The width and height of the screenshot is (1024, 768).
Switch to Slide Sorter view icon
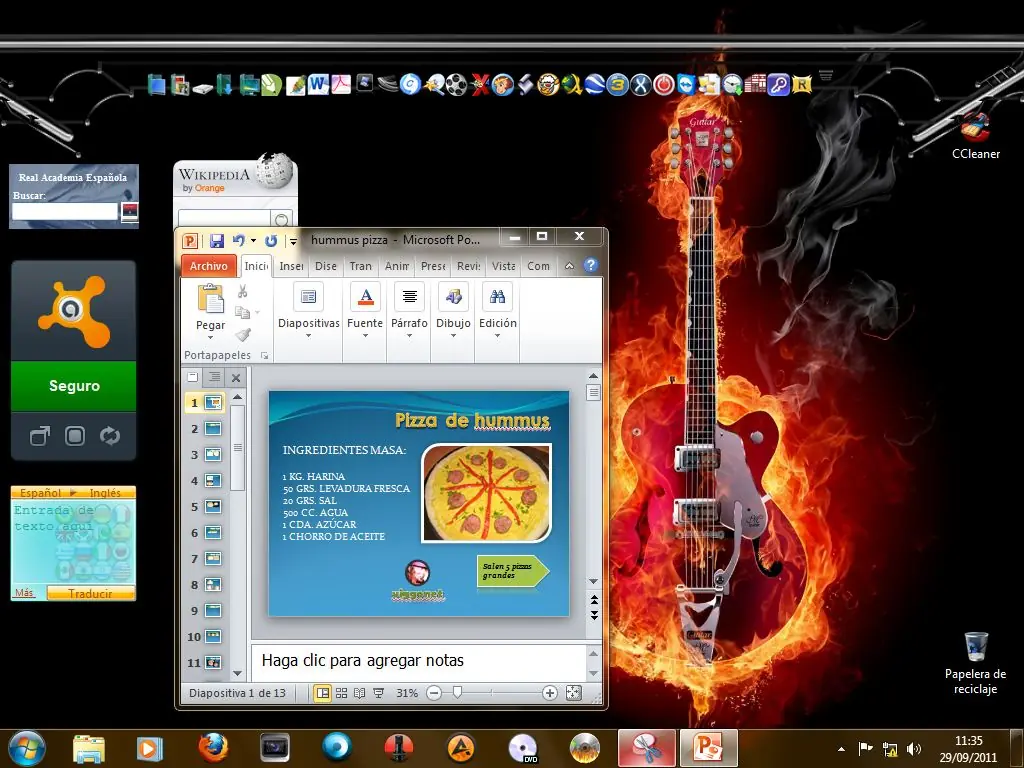pos(341,693)
